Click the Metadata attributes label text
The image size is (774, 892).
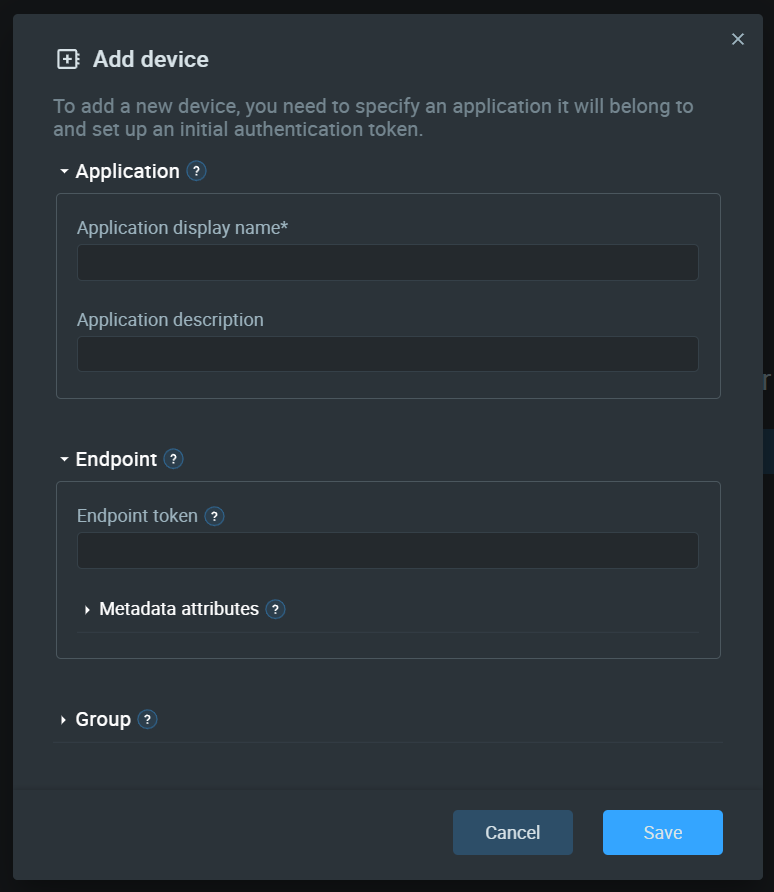coord(179,609)
